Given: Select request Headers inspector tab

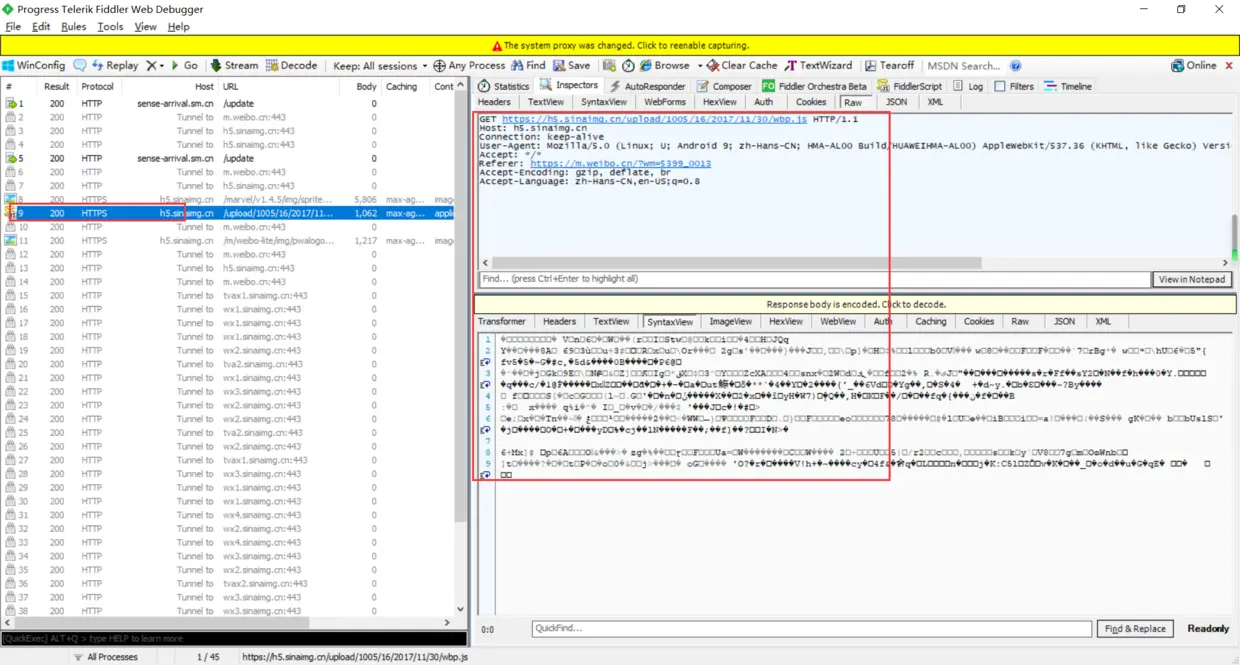Looking at the screenshot, I should click(494, 102).
